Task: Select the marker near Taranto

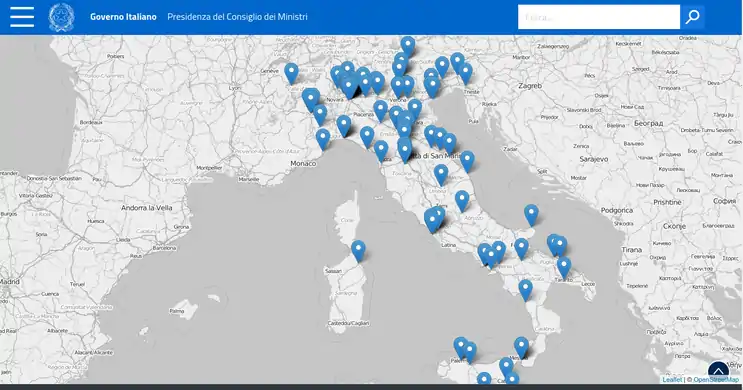Action: [564, 268]
